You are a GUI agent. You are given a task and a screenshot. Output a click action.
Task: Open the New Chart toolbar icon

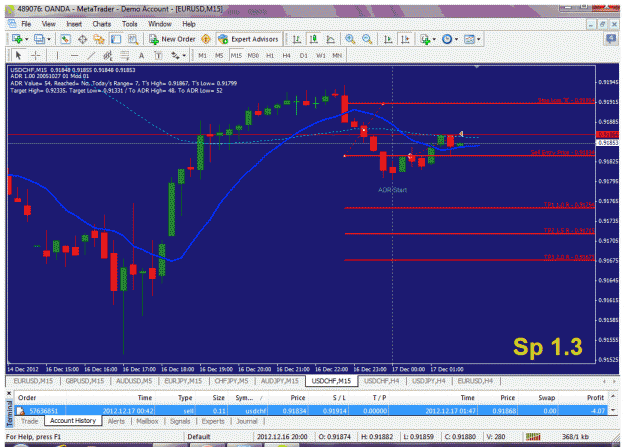17,39
